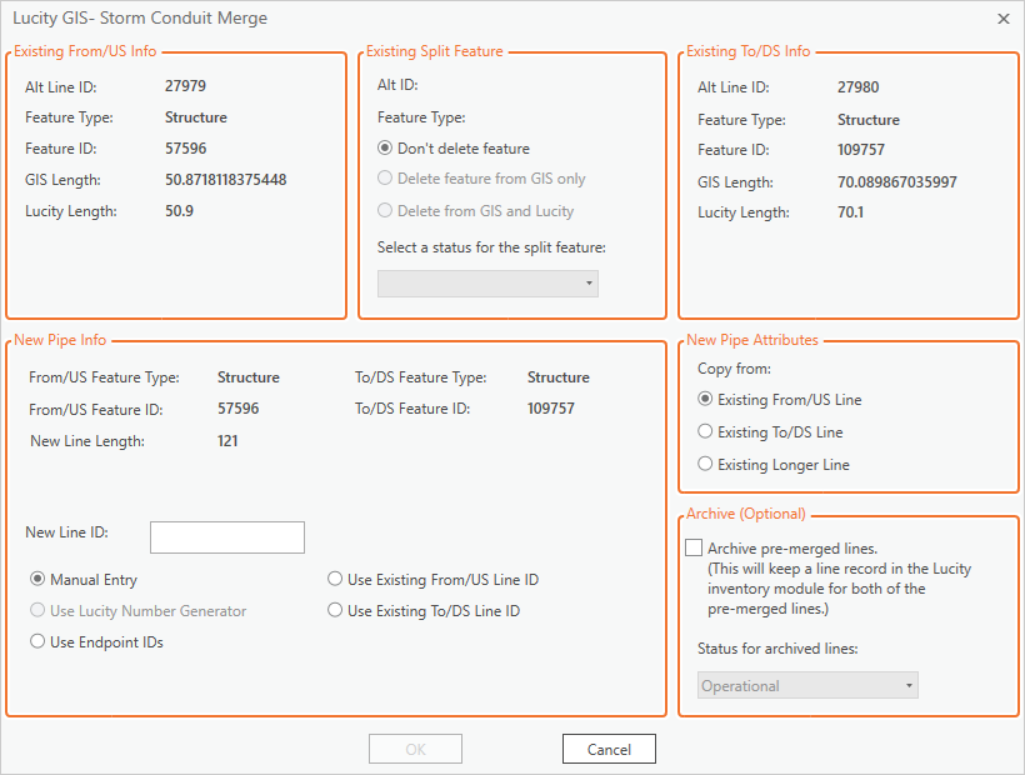Screen dimensions: 1025x775
Task: Click the Existing From/US Info group title
Action: tap(85, 51)
